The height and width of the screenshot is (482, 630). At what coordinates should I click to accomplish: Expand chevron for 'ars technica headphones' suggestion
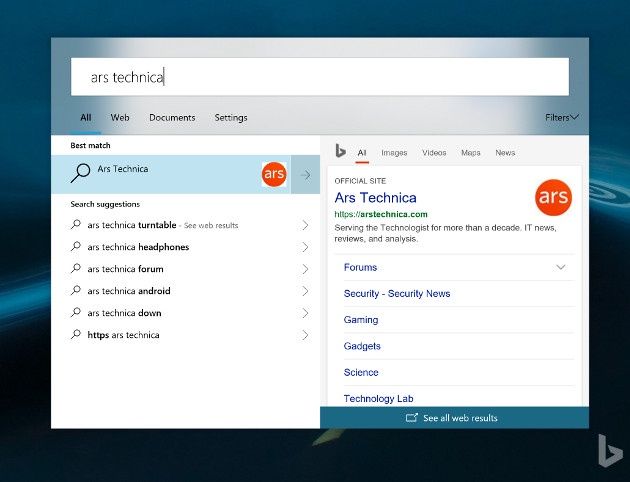click(x=305, y=247)
